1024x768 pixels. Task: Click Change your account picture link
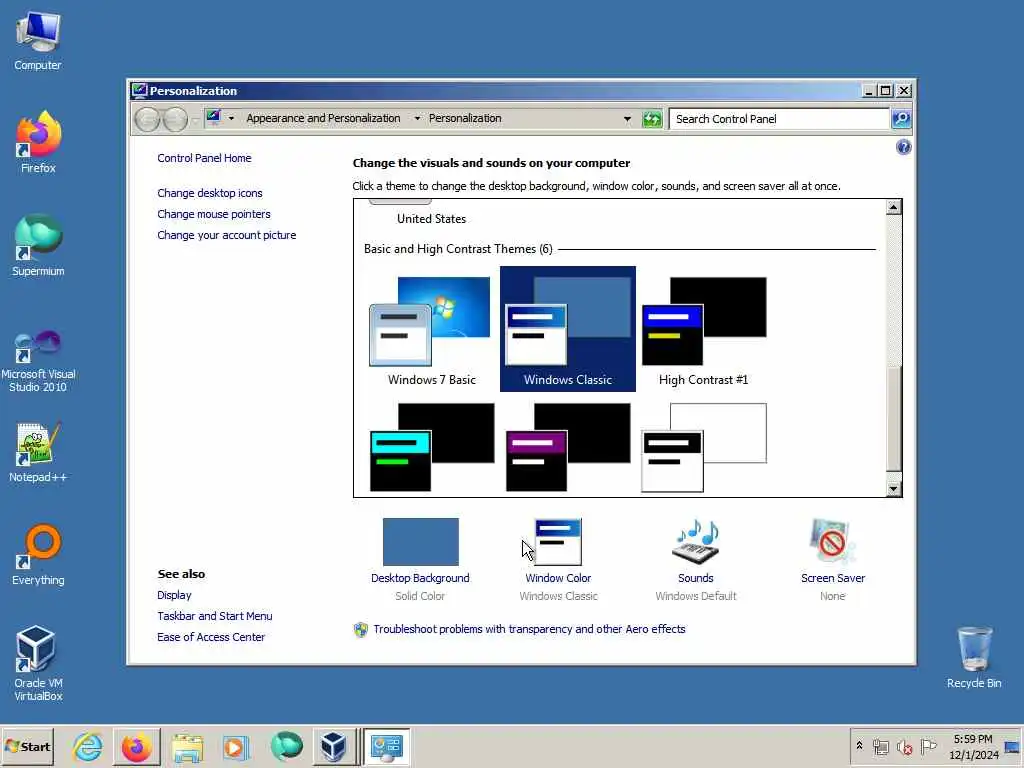(x=227, y=235)
